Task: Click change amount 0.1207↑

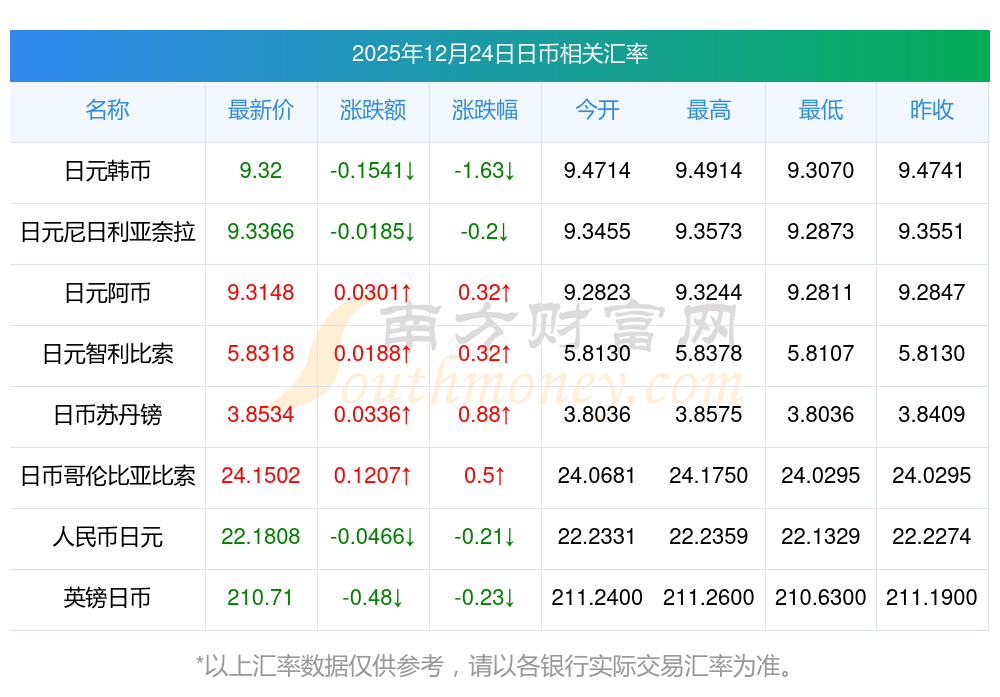Action: (372, 476)
